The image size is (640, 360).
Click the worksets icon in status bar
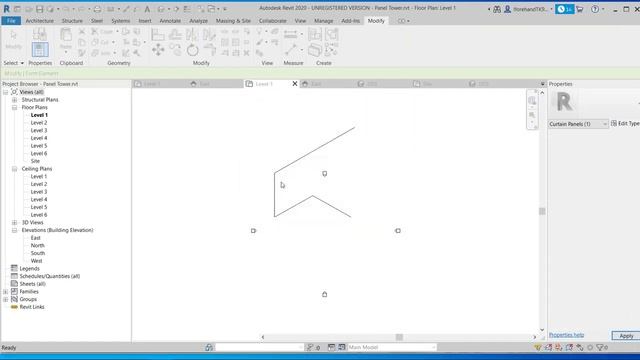click(x=209, y=347)
